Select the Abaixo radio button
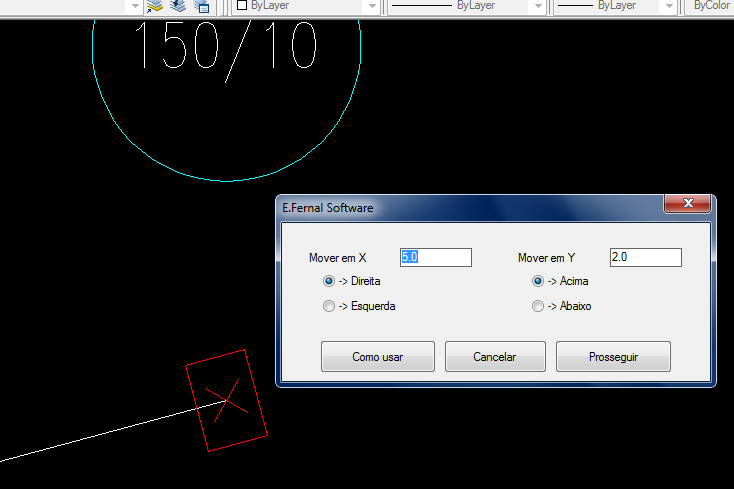The width and height of the screenshot is (734, 489). point(538,306)
